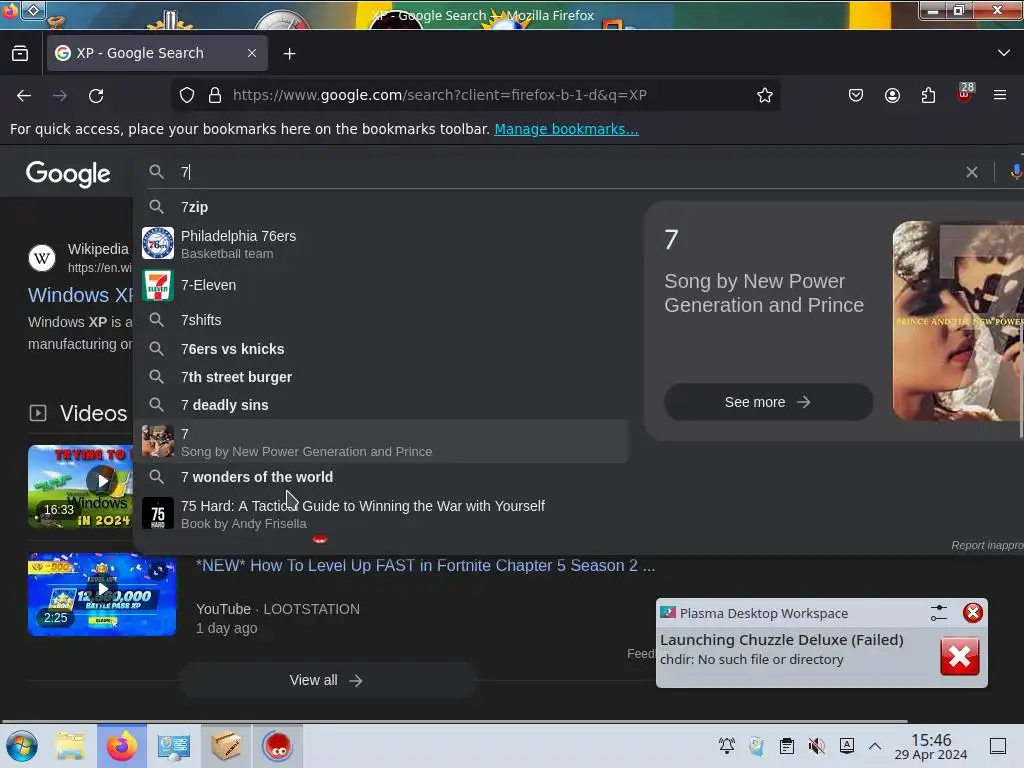
Task: Open the keyboard layout tray icon
Action: pos(846,746)
